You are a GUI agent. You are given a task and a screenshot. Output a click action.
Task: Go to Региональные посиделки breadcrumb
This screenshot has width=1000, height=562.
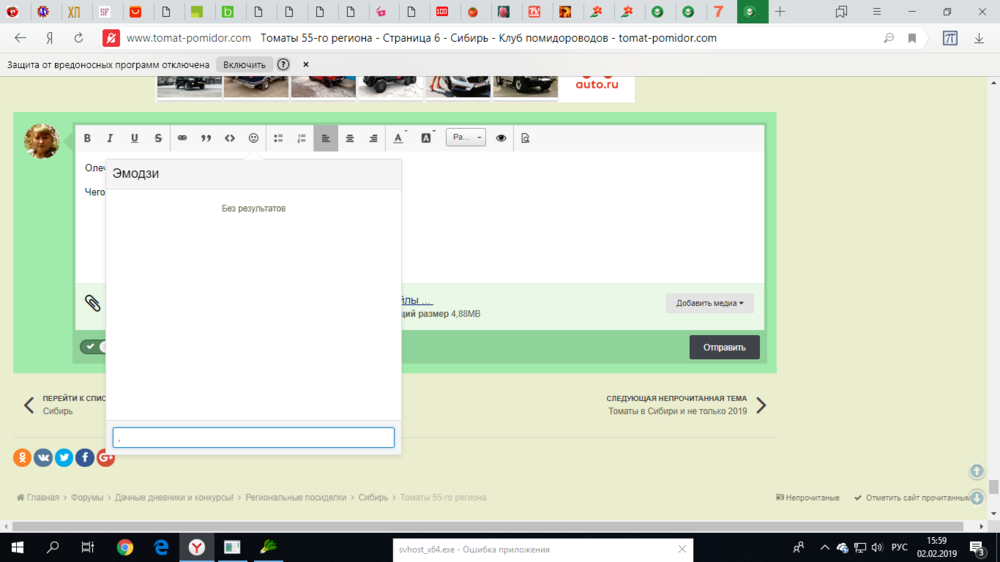(296, 497)
